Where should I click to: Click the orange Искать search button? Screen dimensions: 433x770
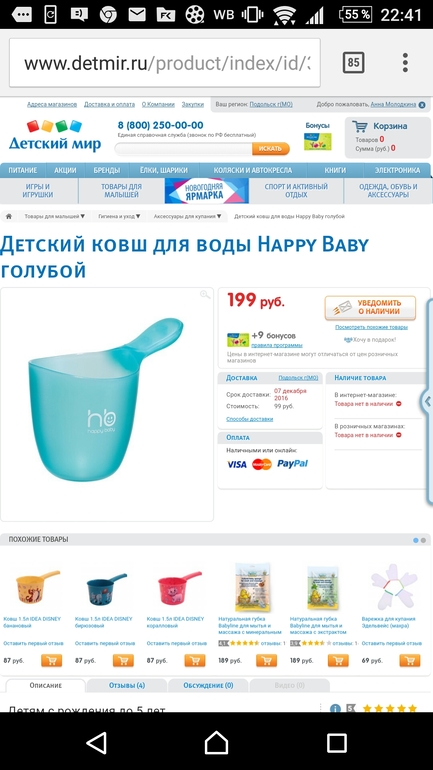pos(271,148)
